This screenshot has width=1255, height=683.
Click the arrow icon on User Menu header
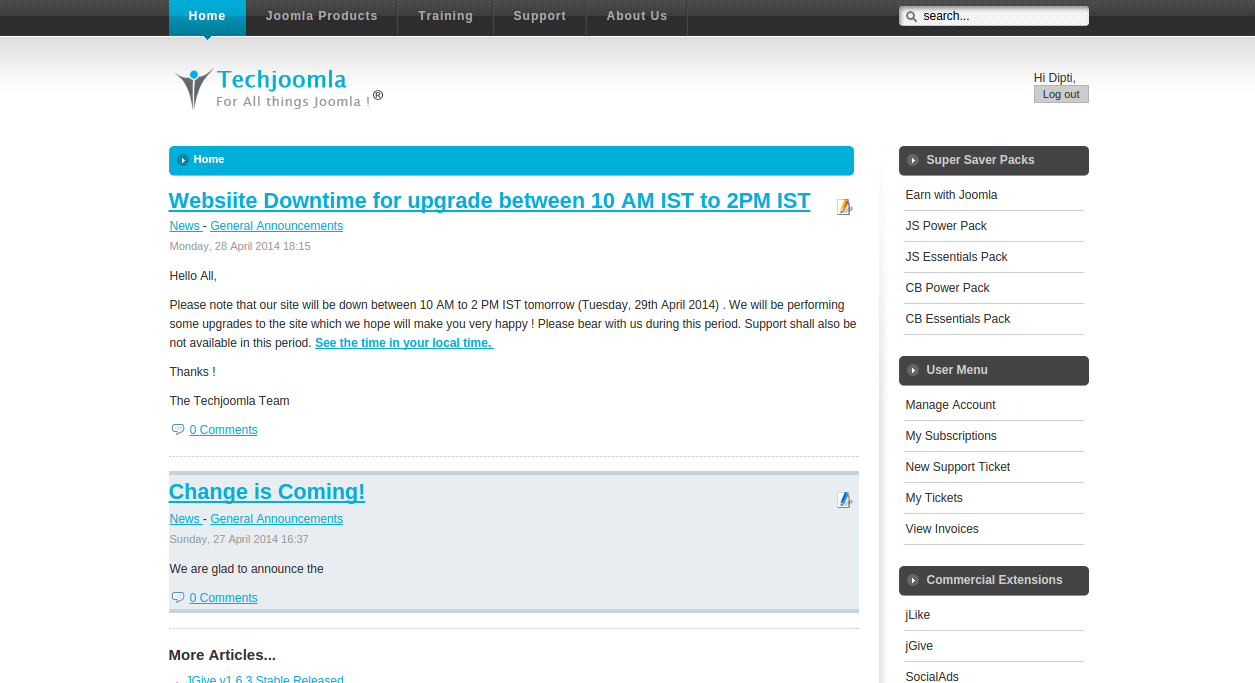pyautogui.click(x=913, y=370)
